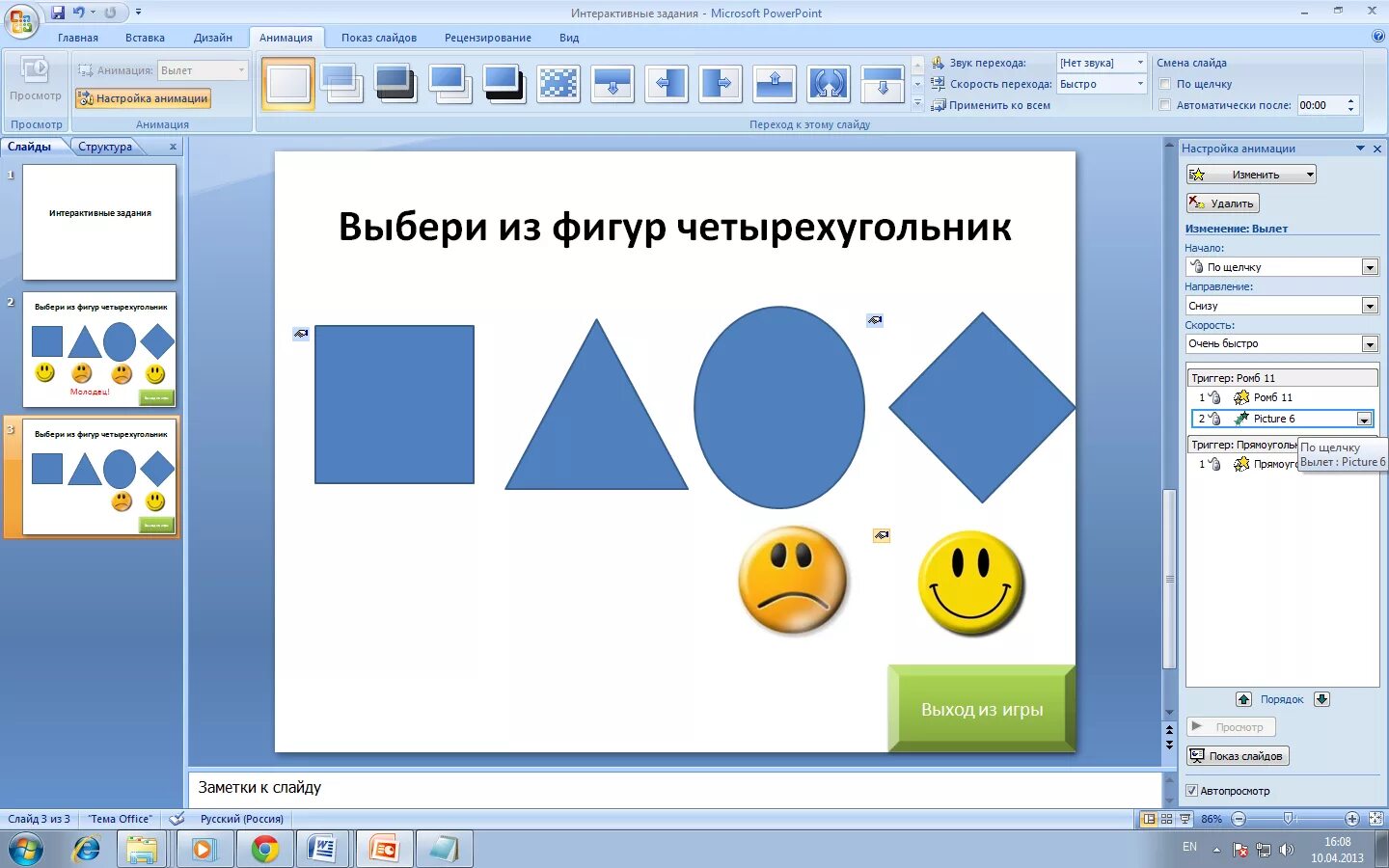Open animation task pane options arrow
The image size is (1389, 868).
[x=1360, y=149]
